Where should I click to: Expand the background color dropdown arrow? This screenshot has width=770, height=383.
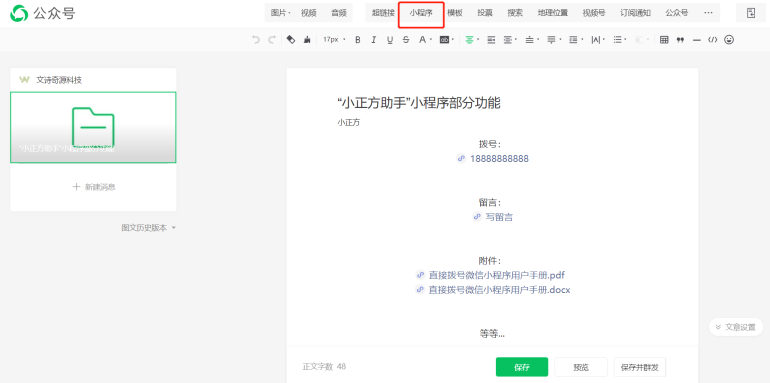[453, 40]
